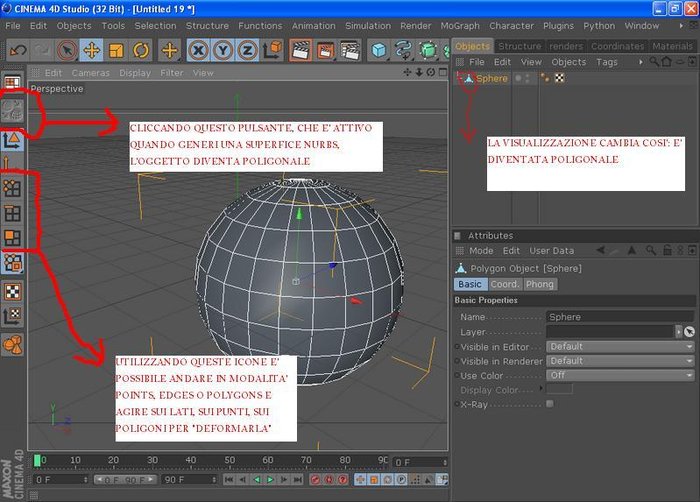Open the MoGraph menu
This screenshot has width=700, height=502.
(x=460, y=26)
